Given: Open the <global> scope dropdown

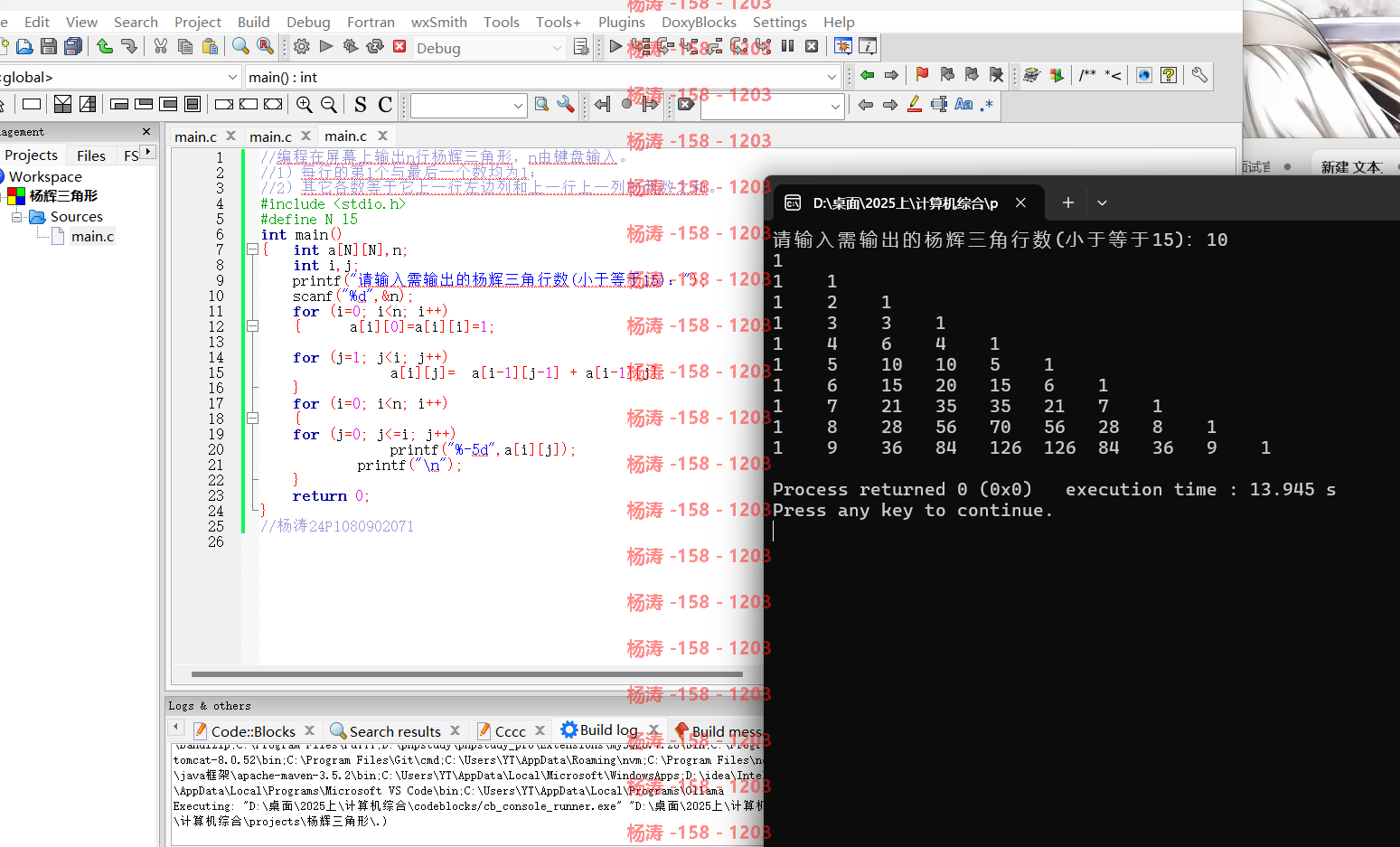Looking at the screenshot, I should [232, 78].
